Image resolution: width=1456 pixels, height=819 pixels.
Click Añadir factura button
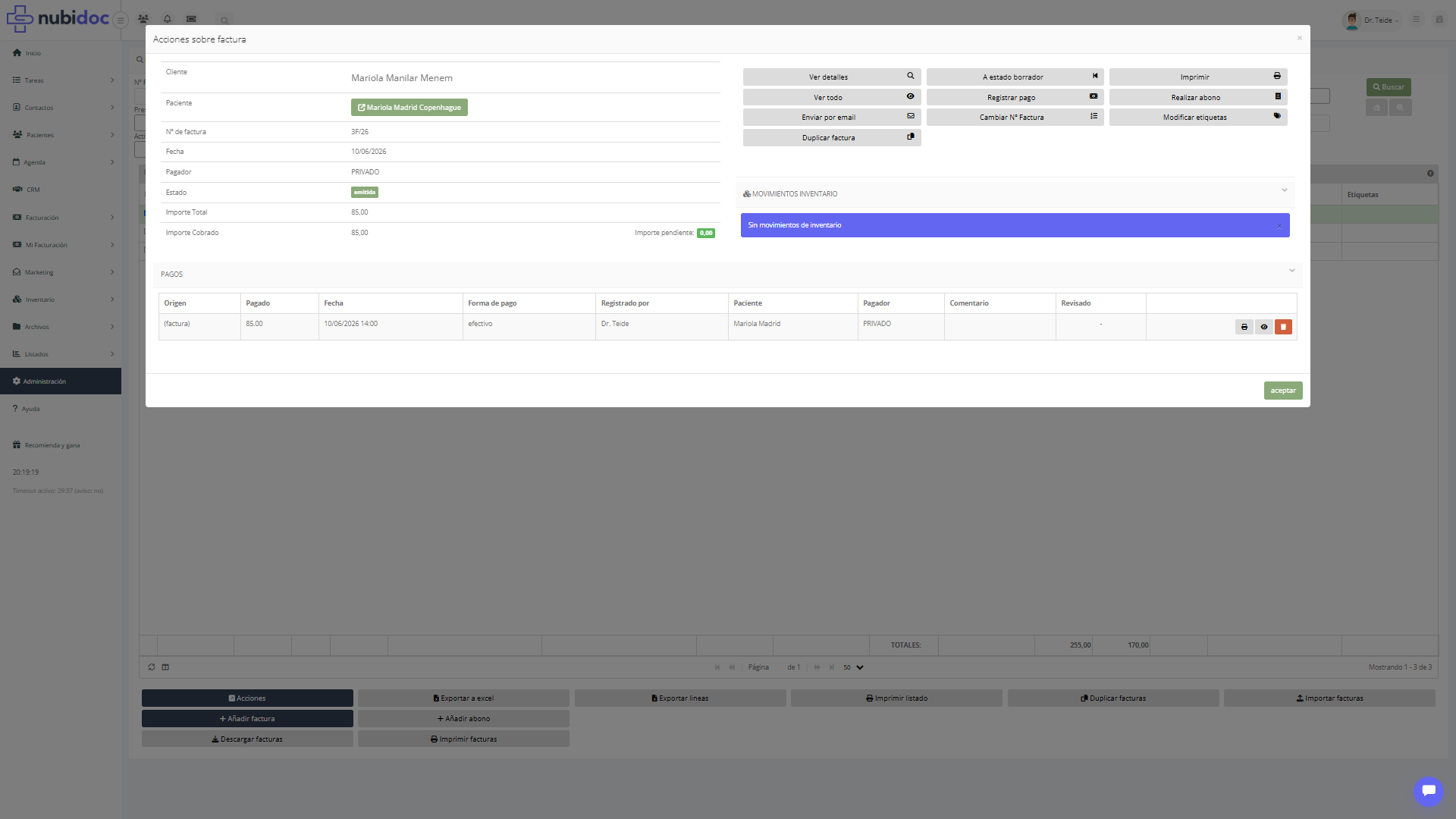coord(247,719)
